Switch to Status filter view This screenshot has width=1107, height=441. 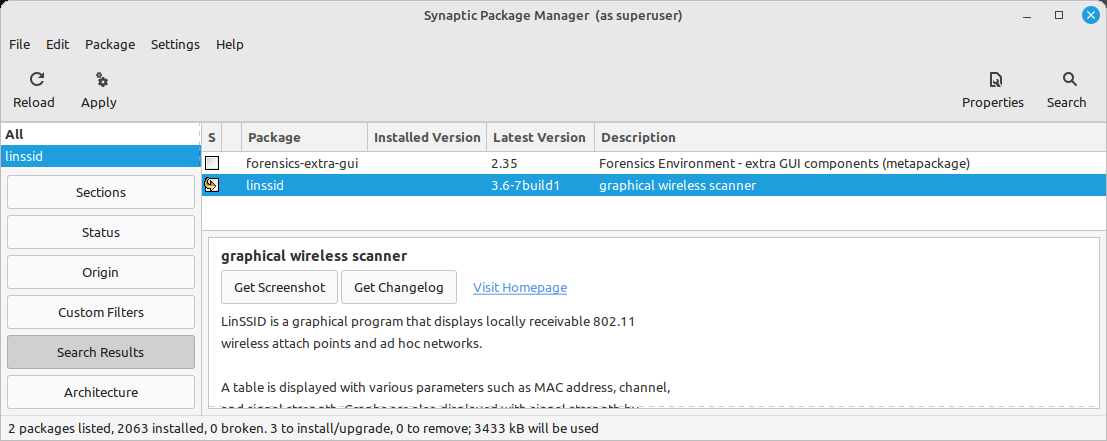coord(100,232)
